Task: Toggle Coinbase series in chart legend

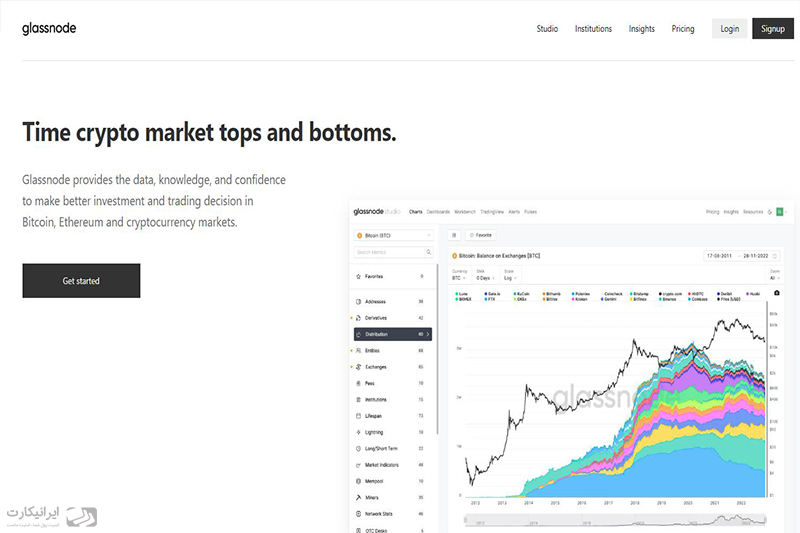Action: coord(697,299)
